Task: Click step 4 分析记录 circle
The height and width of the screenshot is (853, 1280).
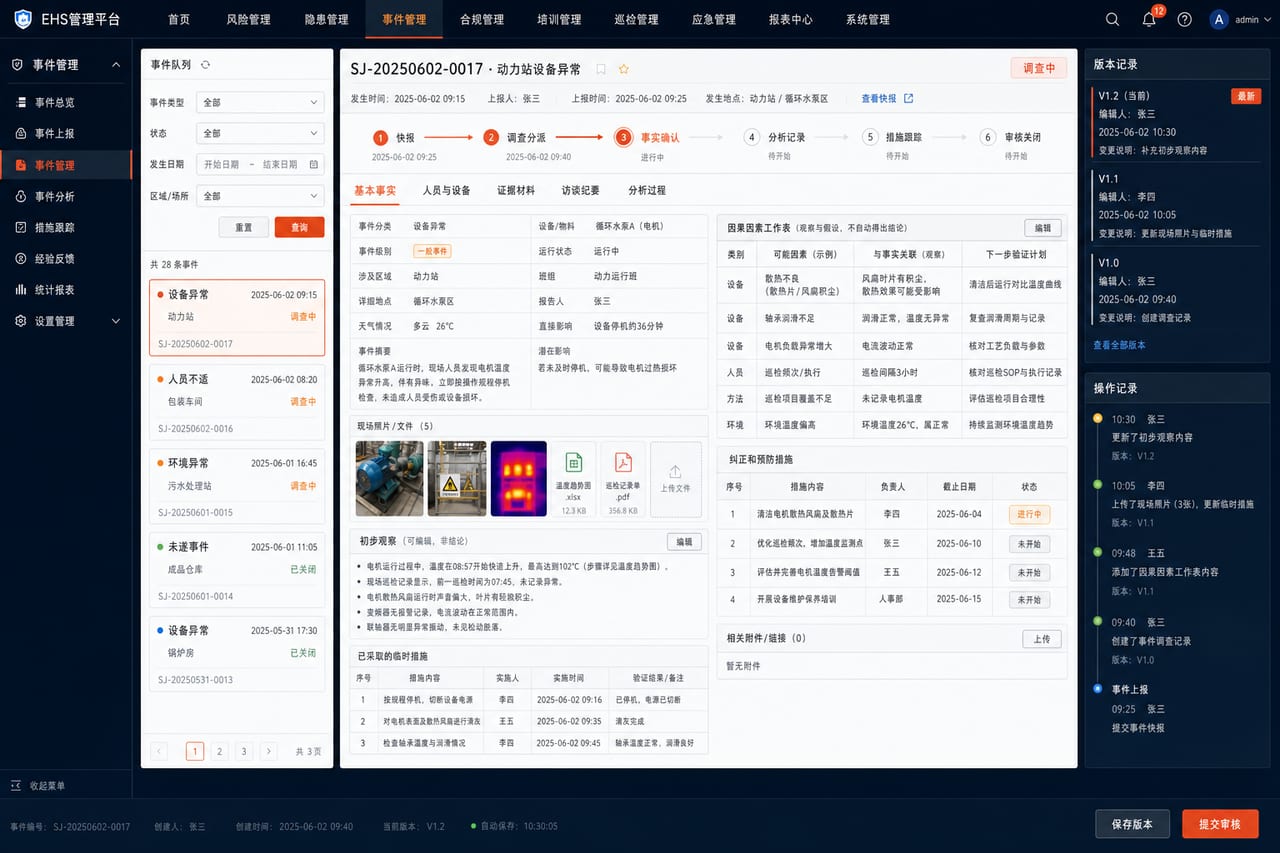Action: tap(751, 138)
